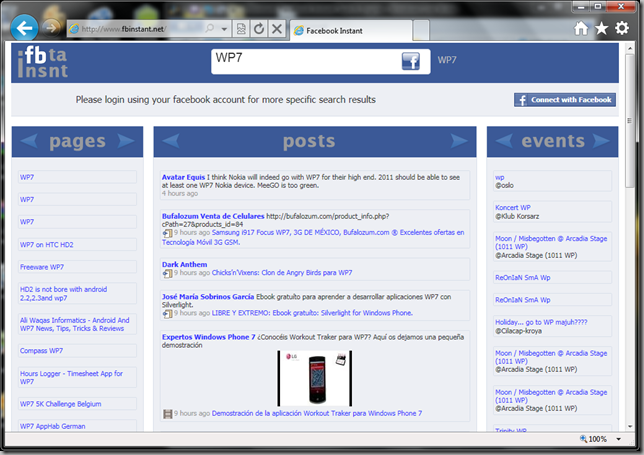This screenshot has width=644, height=455.
Task: Go to next pages results arrow
Action: pyautogui.click(x=126, y=141)
